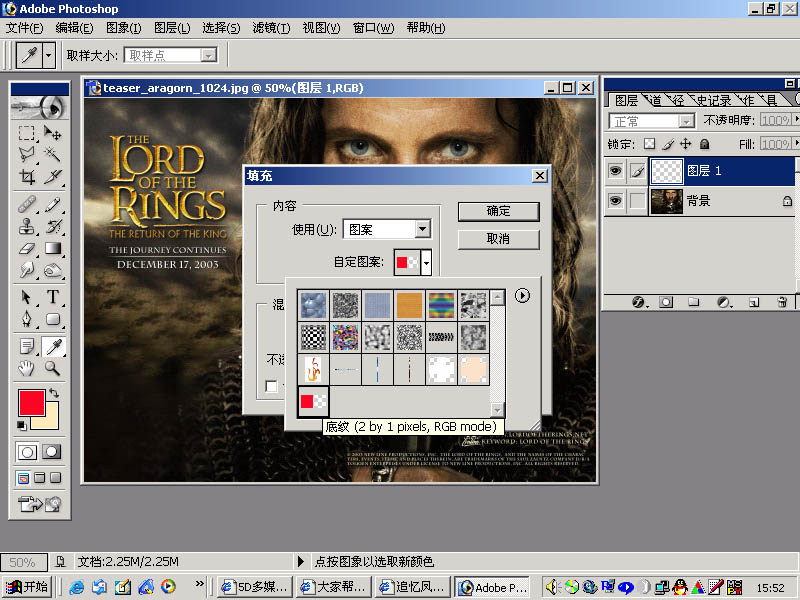Cancel fill with 取消 button
800x600 pixels.
point(498,239)
